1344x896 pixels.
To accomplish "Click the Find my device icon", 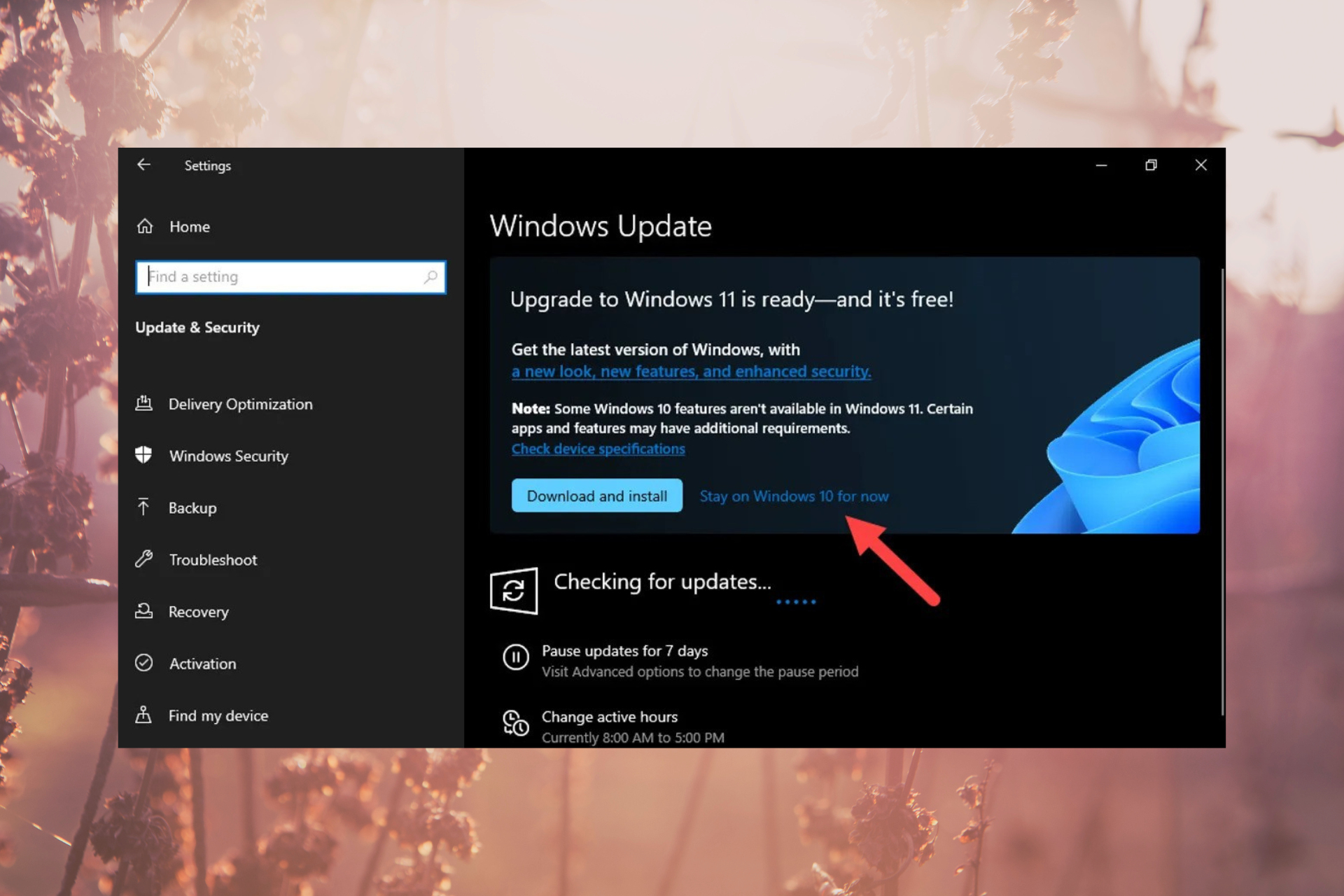I will coord(144,715).
